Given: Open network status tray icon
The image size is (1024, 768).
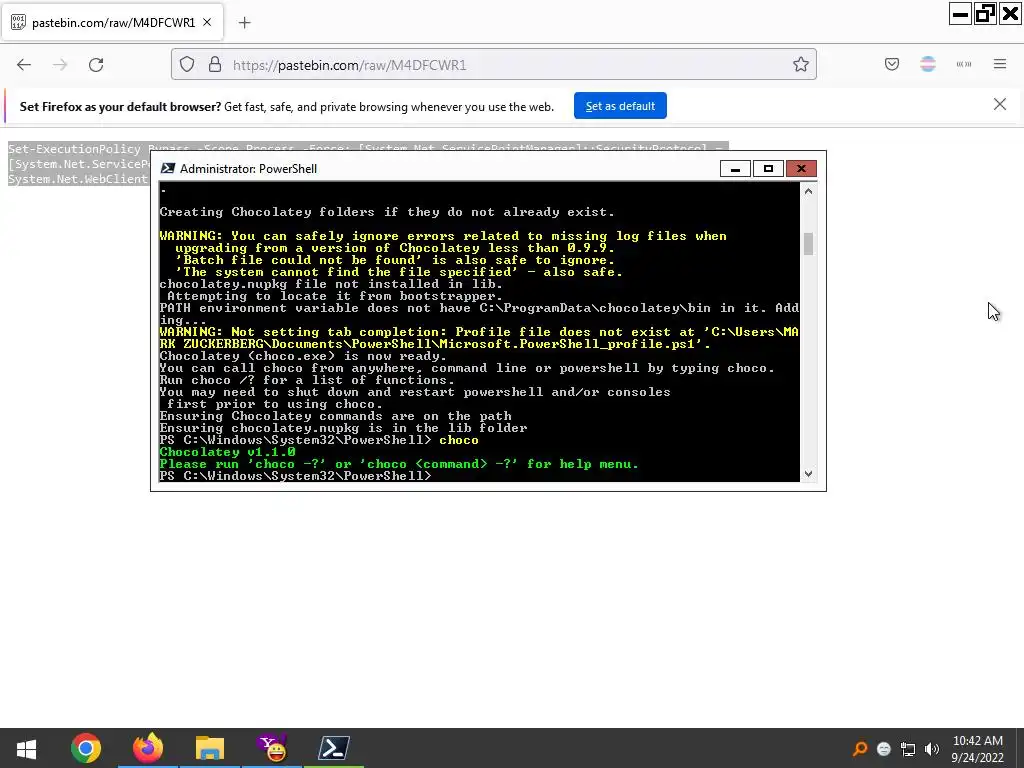Looking at the screenshot, I should tap(908, 748).
